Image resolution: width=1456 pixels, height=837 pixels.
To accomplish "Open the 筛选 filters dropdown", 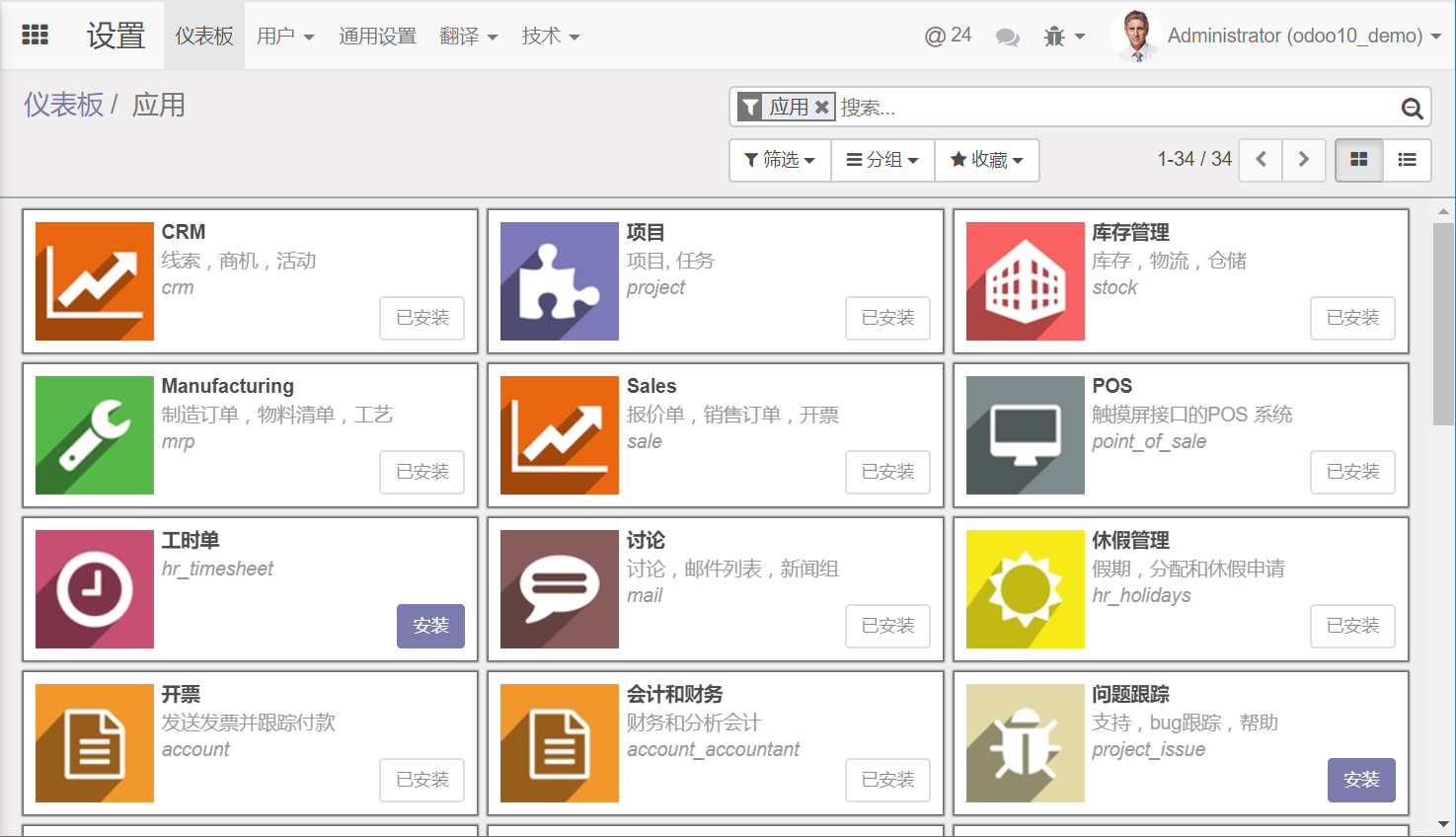I will click(x=780, y=160).
